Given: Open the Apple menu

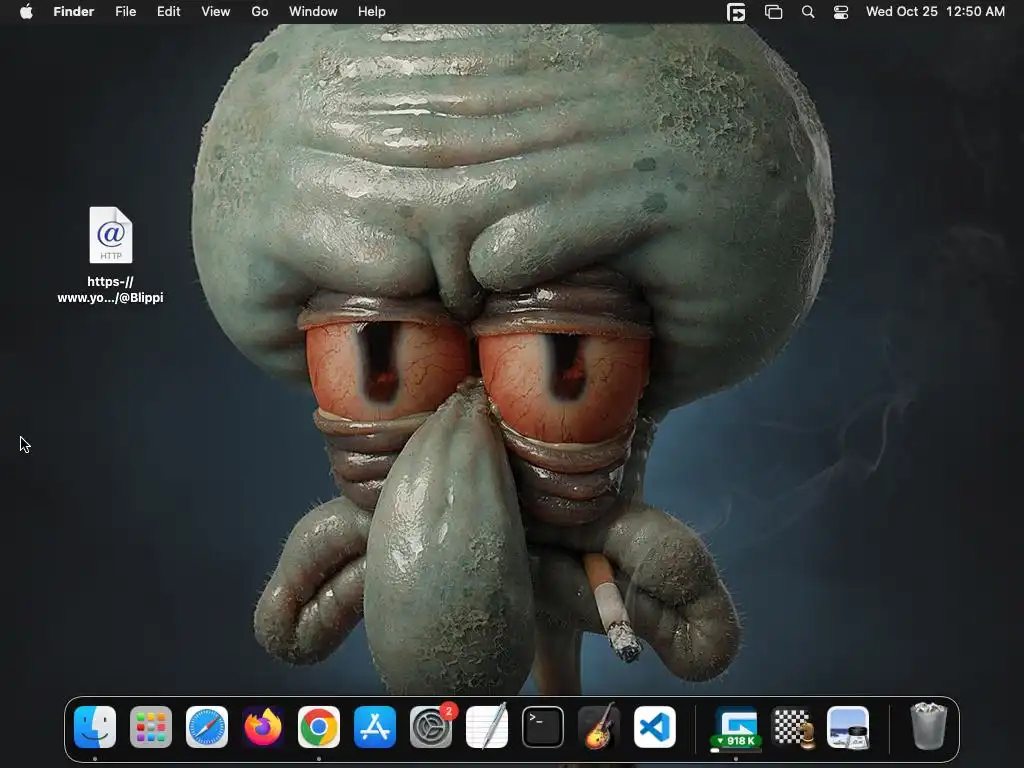Looking at the screenshot, I should coord(26,12).
